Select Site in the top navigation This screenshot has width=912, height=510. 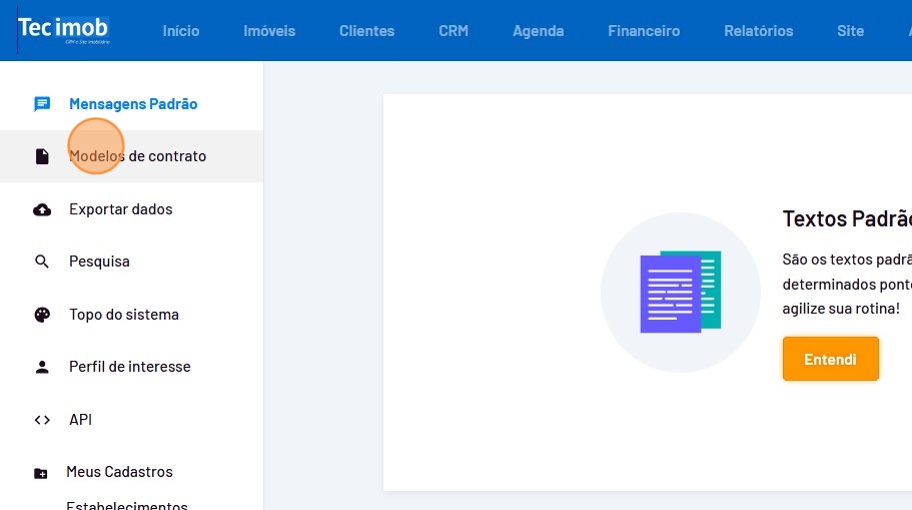click(850, 31)
